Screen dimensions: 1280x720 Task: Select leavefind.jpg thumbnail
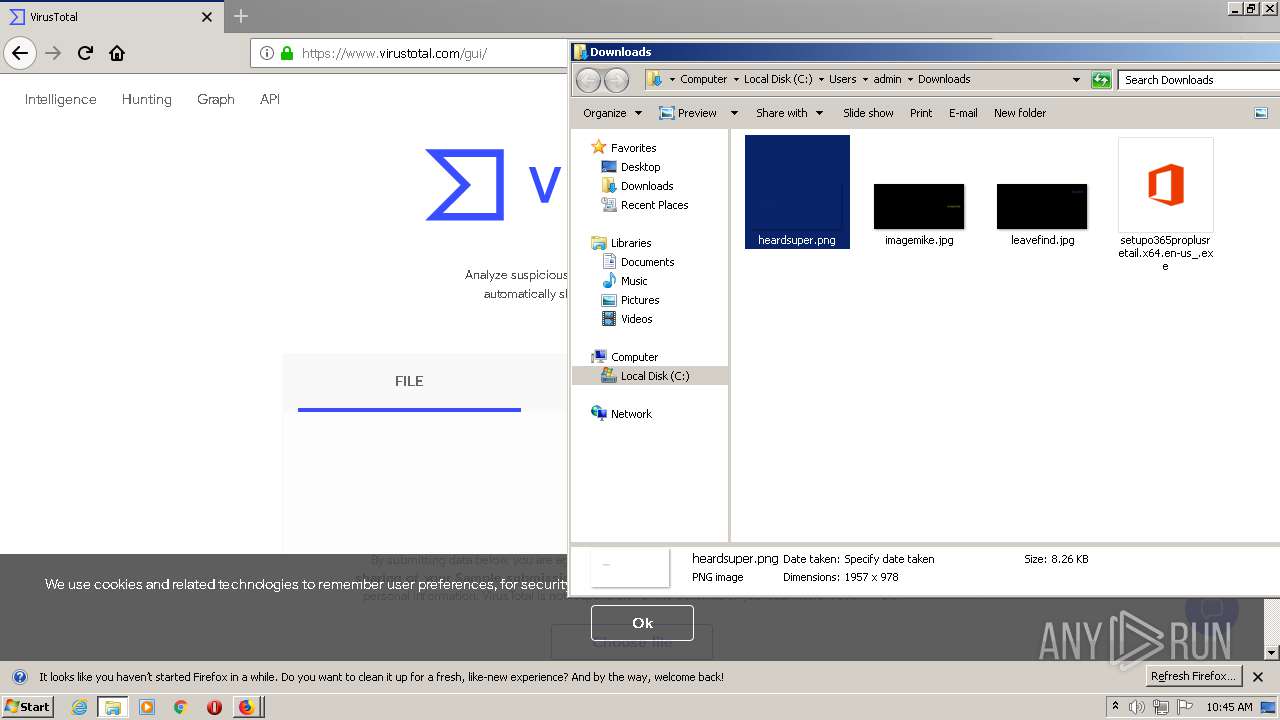(x=1042, y=207)
